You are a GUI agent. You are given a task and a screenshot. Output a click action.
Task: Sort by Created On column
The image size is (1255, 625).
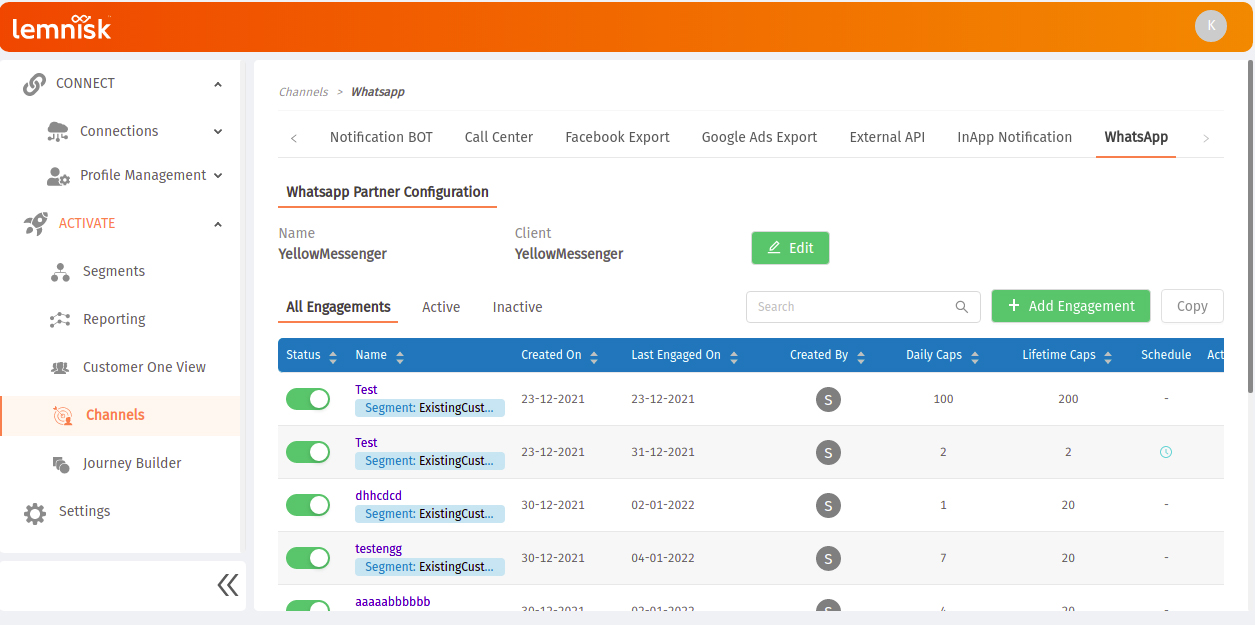(x=594, y=356)
